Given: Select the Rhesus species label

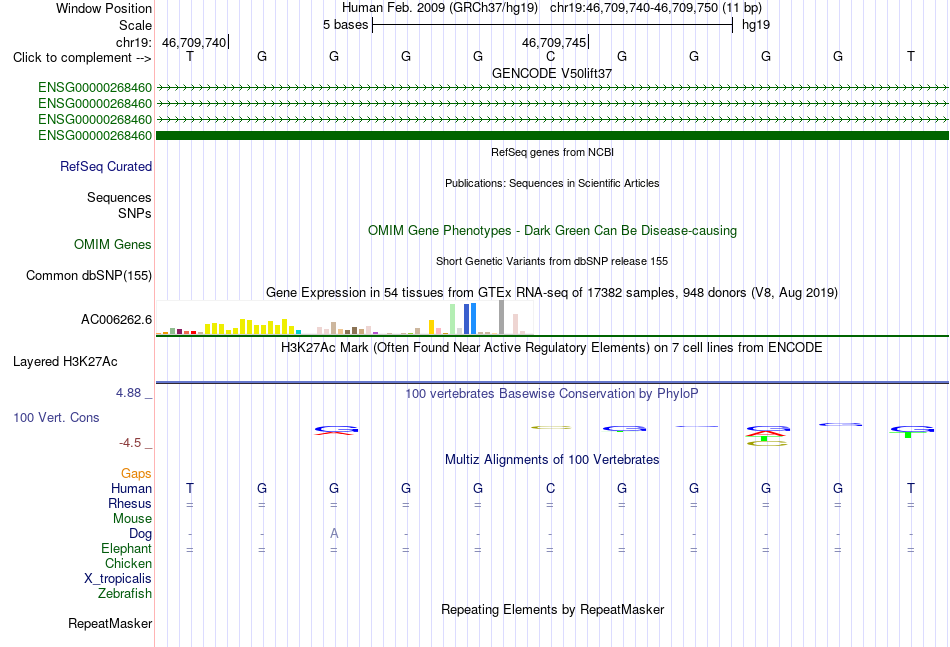Looking at the screenshot, I should (x=130, y=504).
